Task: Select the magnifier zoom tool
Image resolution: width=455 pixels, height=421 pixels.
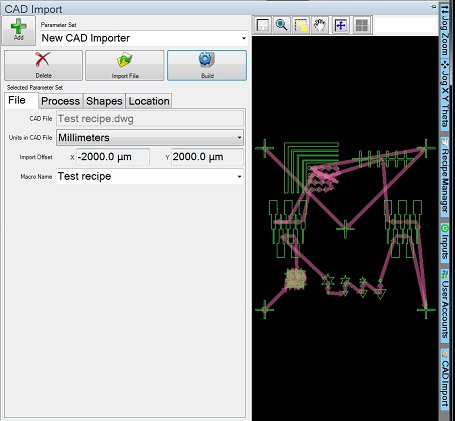Action: tap(282, 25)
